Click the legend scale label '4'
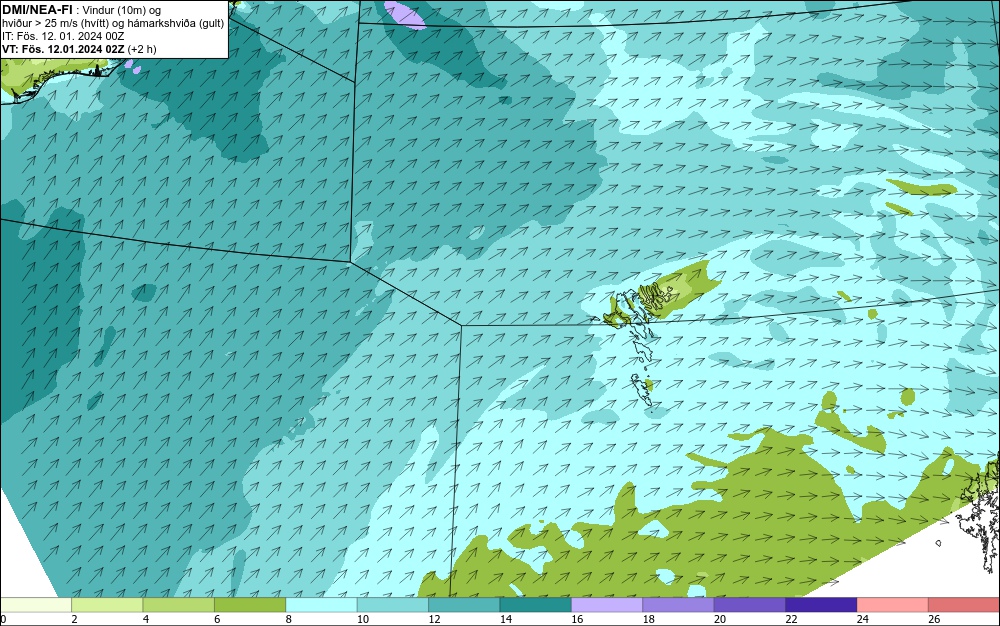This screenshot has width=1000, height=626. 146,619
